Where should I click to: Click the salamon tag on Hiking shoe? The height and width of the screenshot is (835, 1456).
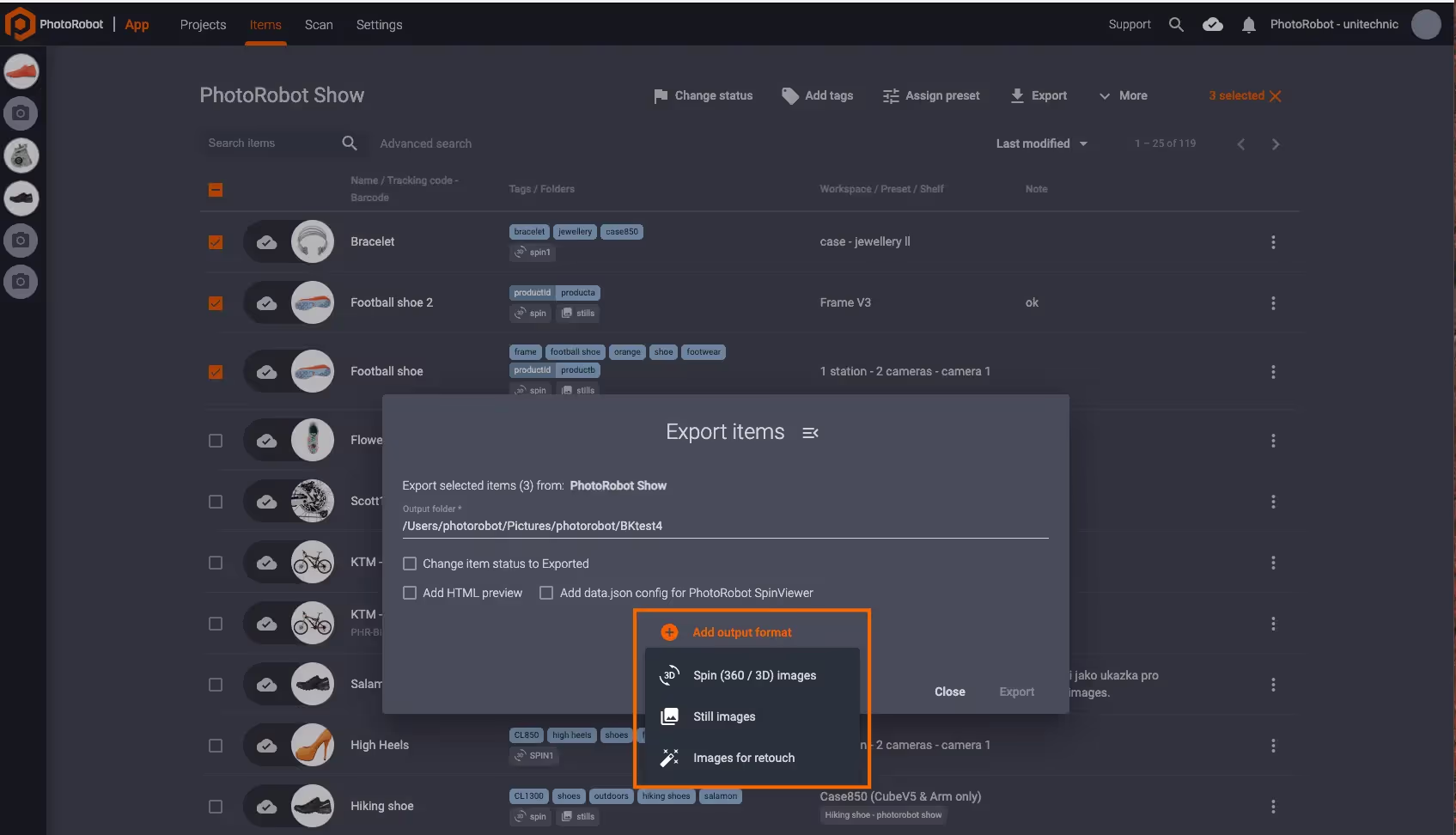coord(721,796)
